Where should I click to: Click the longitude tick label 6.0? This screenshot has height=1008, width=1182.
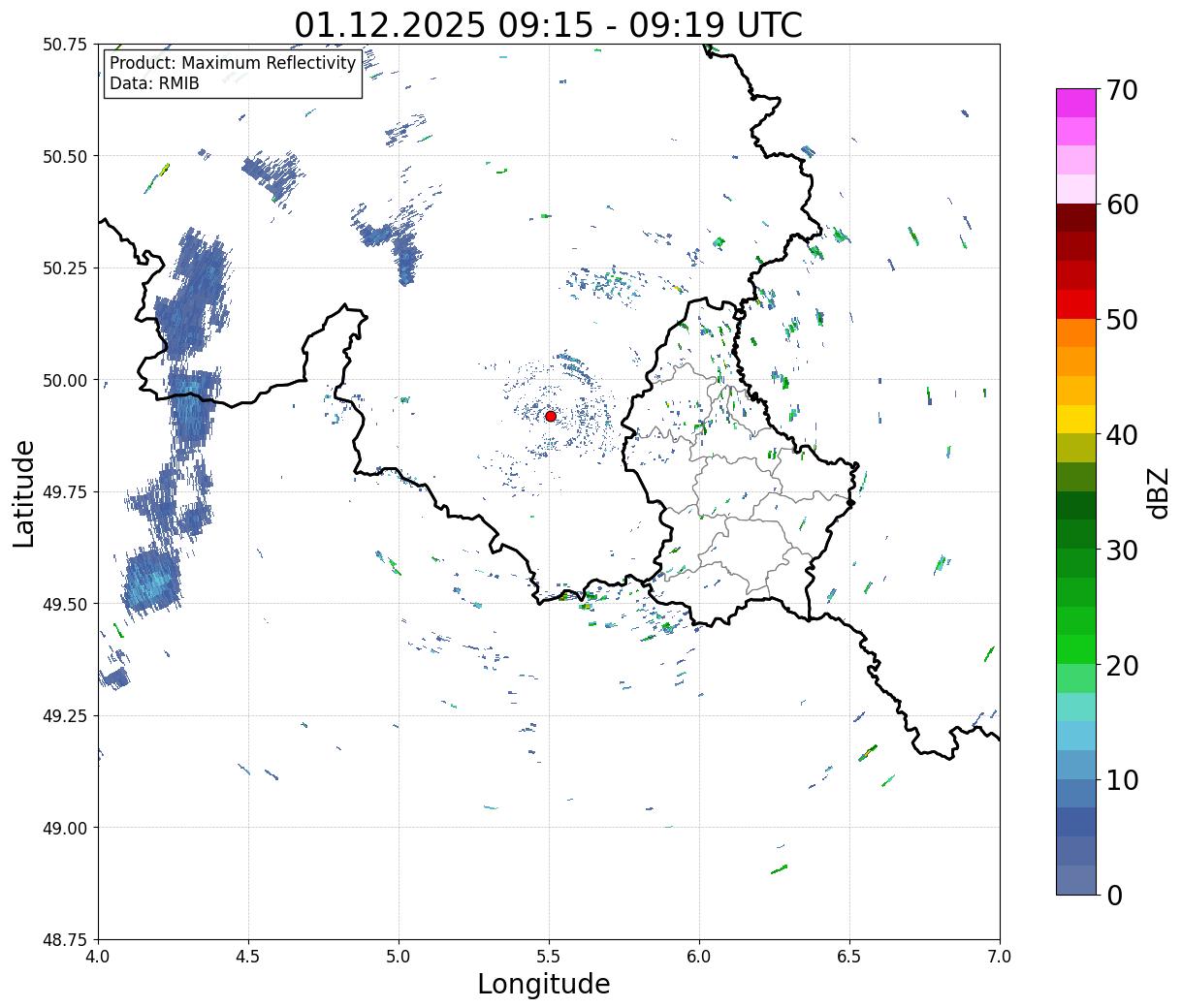(x=699, y=957)
